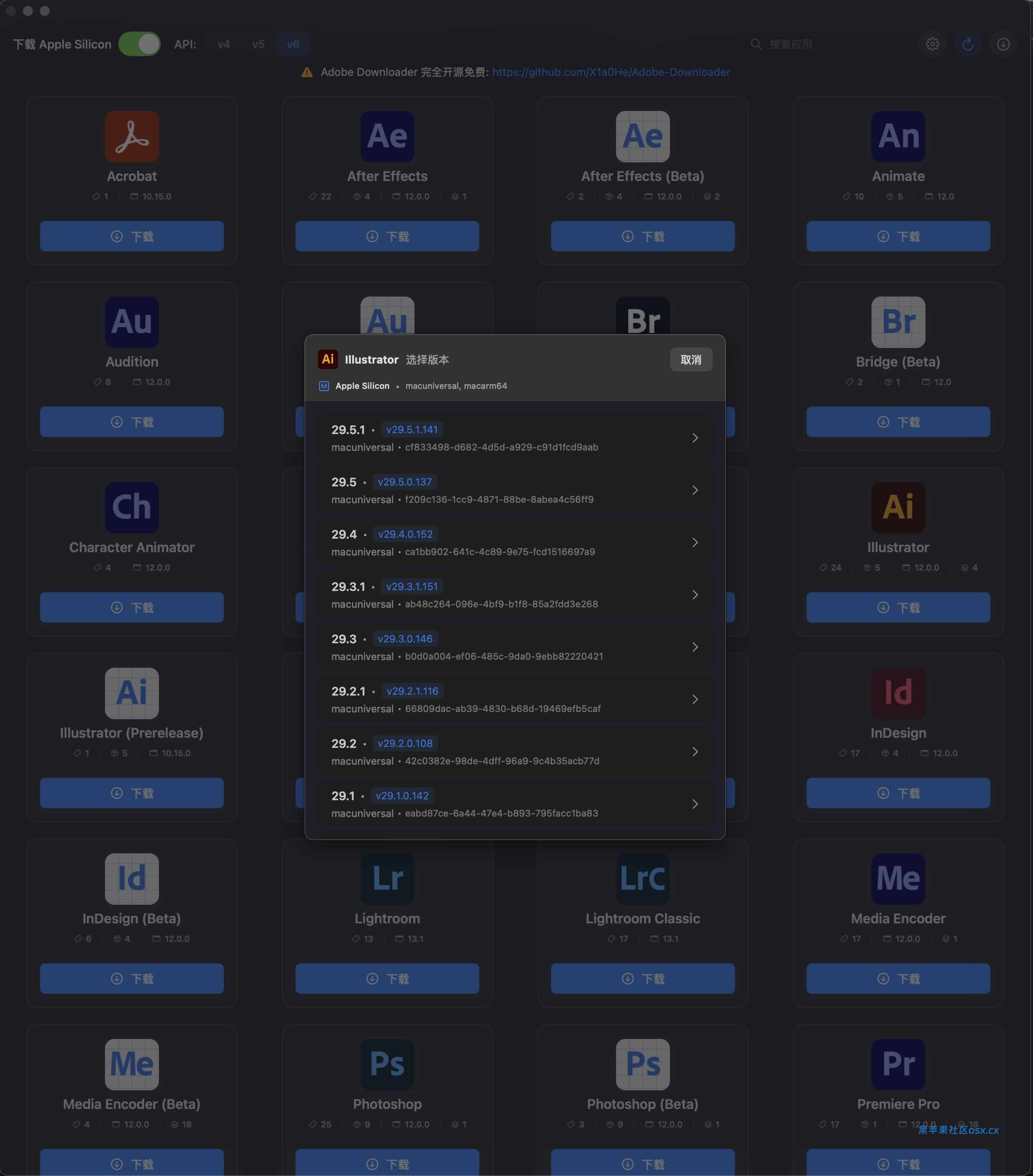Click the Lightroom app icon

point(387,879)
